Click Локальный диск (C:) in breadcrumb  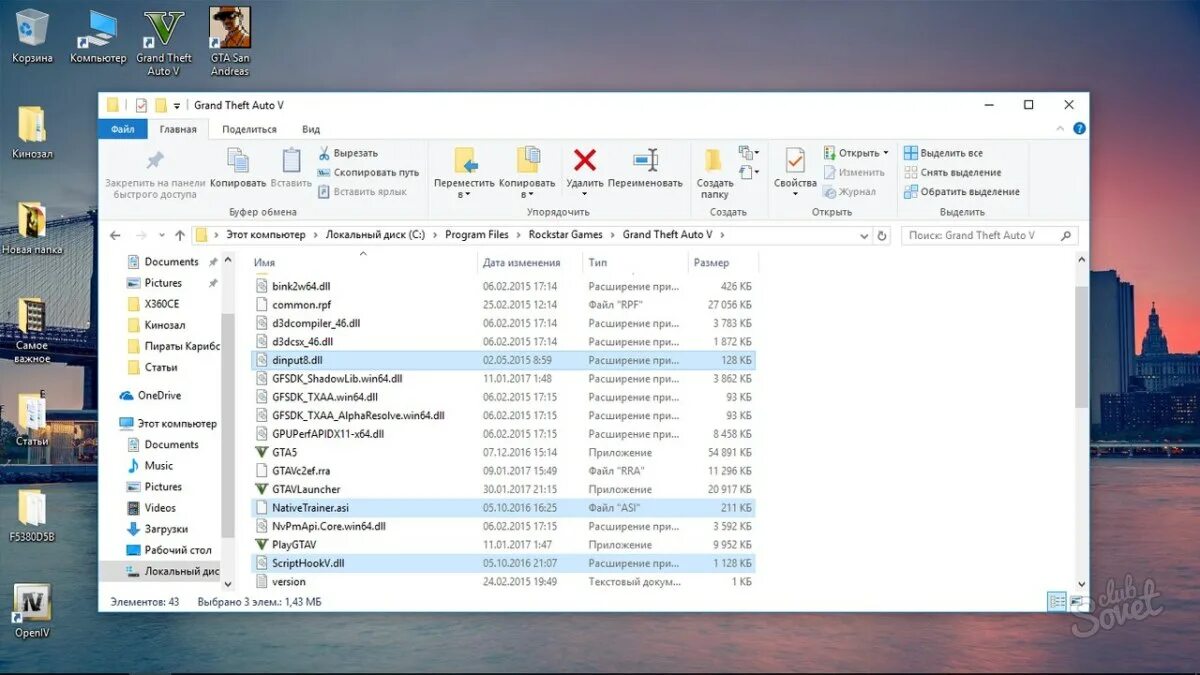[375, 235]
